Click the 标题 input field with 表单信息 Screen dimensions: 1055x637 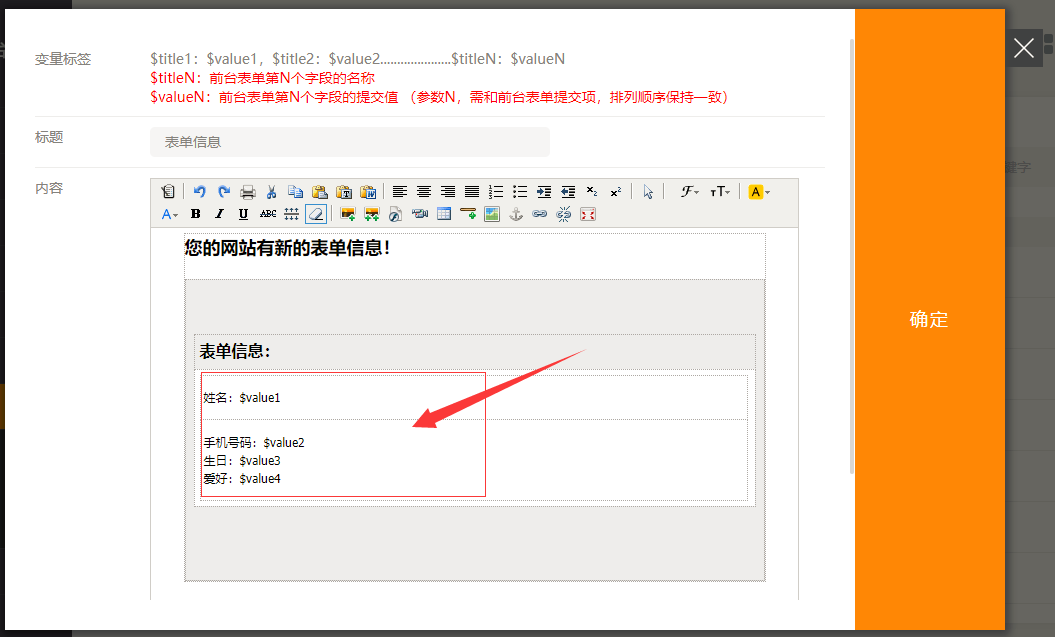pyautogui.click(x=349, y=142)
